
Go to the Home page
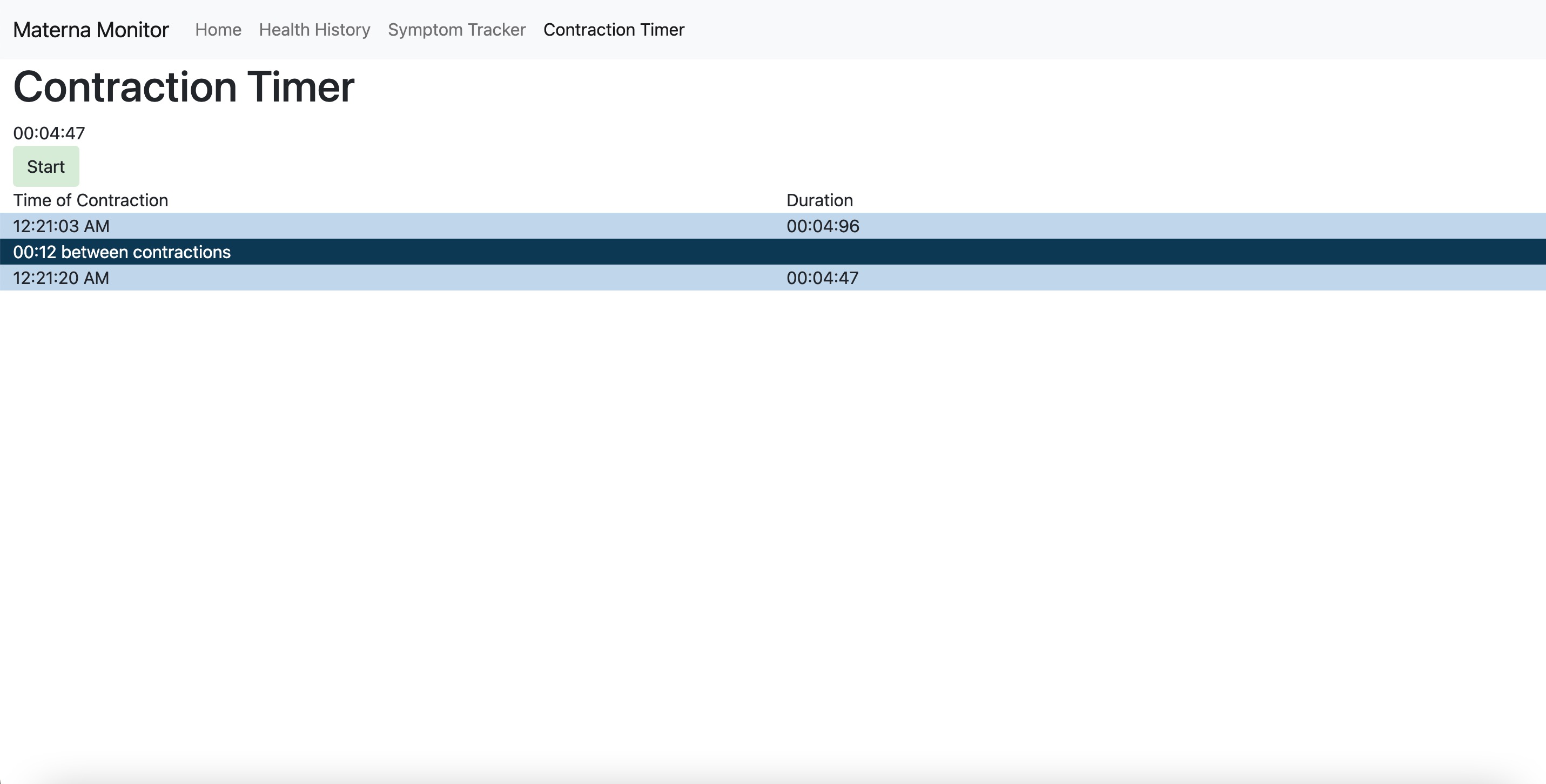click(x=218, y=30)
